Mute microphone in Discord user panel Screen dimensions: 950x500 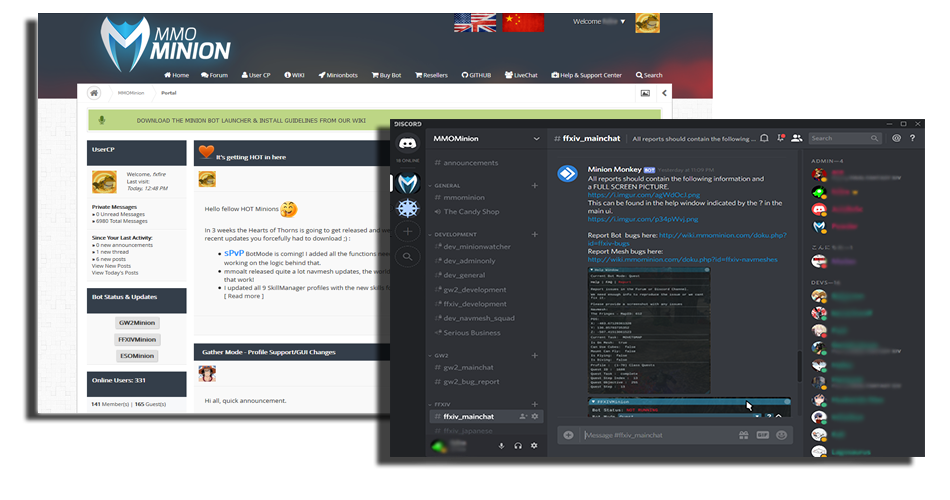(501, 445)
